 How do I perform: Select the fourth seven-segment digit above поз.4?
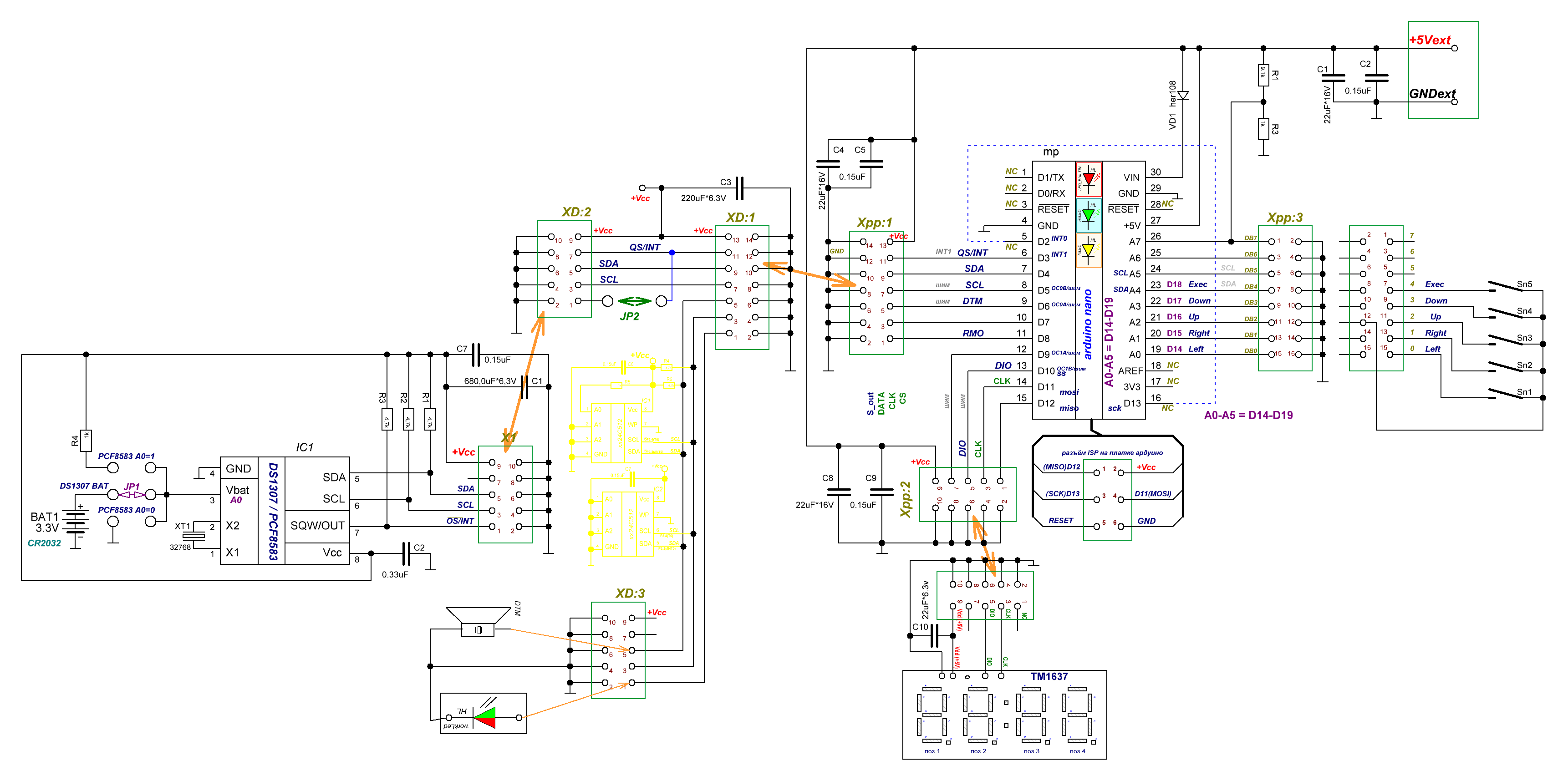tap(1077, 714)
